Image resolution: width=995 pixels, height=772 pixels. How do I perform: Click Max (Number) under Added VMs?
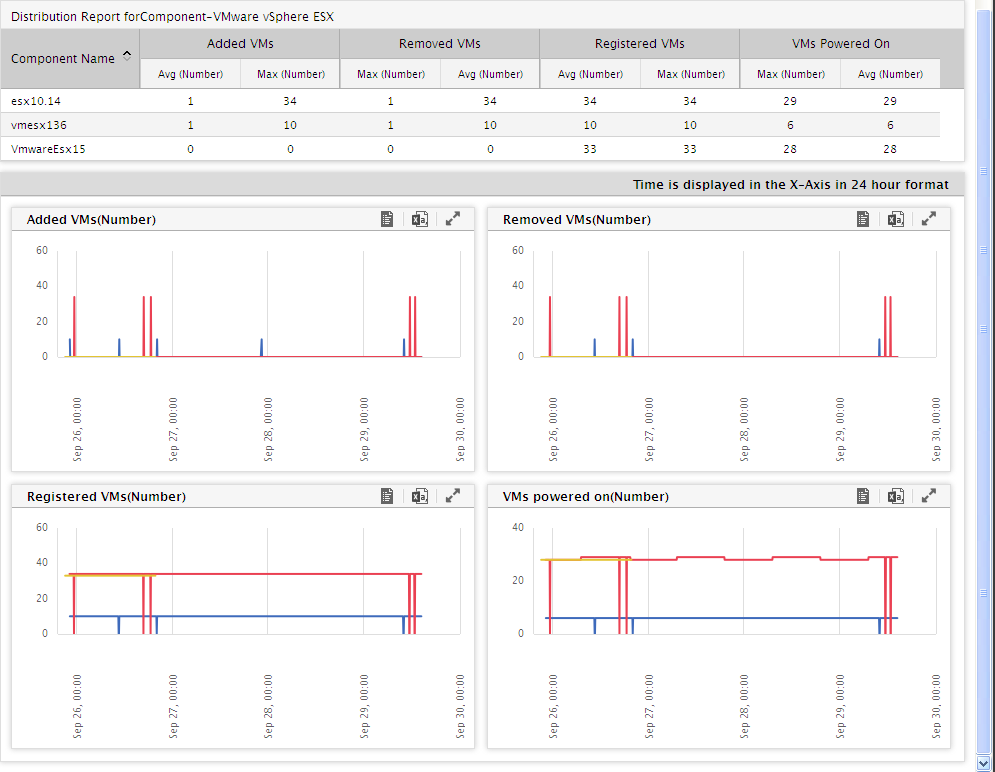pos(291,74)
